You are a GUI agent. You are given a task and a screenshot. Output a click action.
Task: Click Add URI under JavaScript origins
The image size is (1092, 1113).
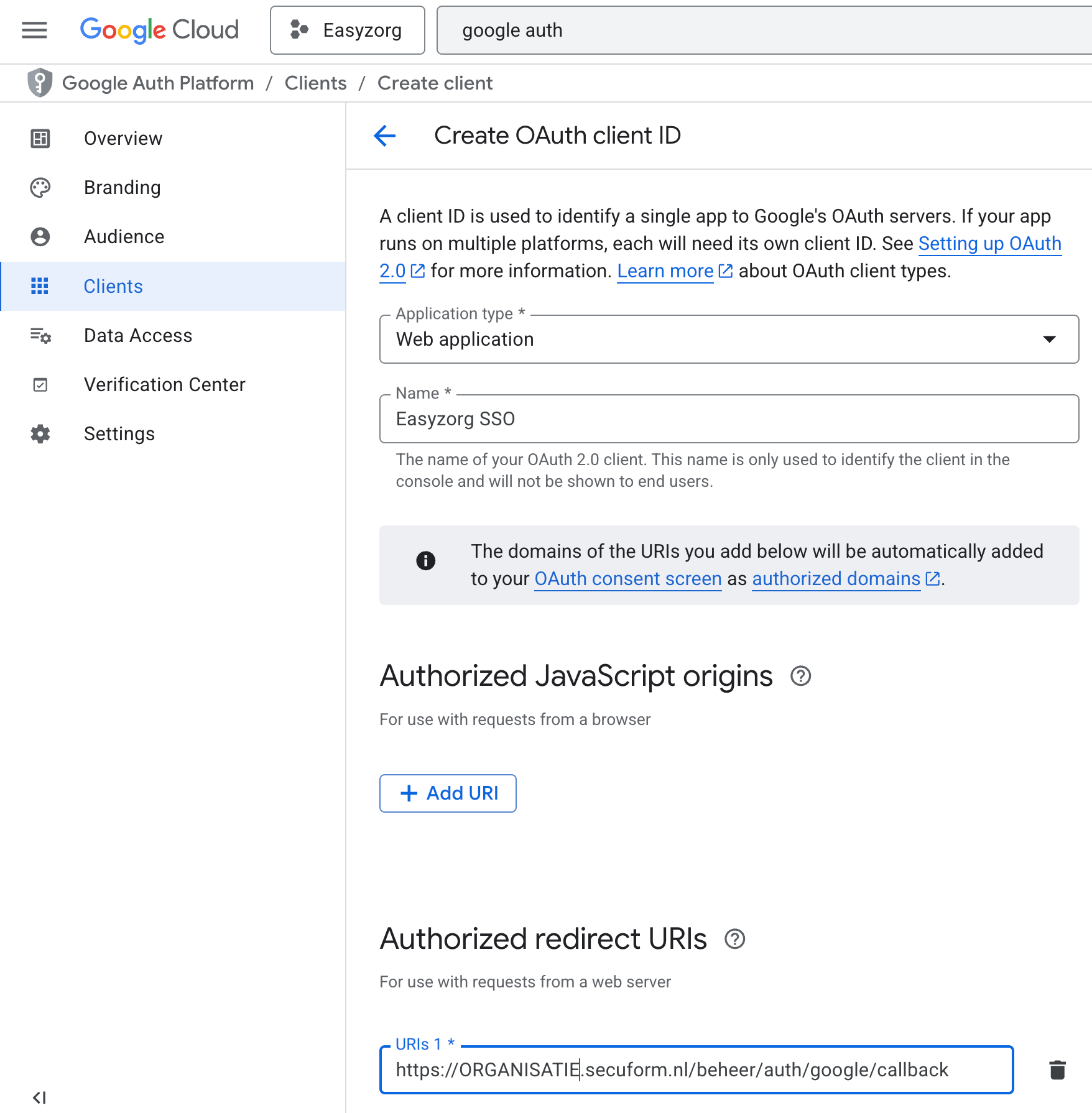[x=448, y=793]
